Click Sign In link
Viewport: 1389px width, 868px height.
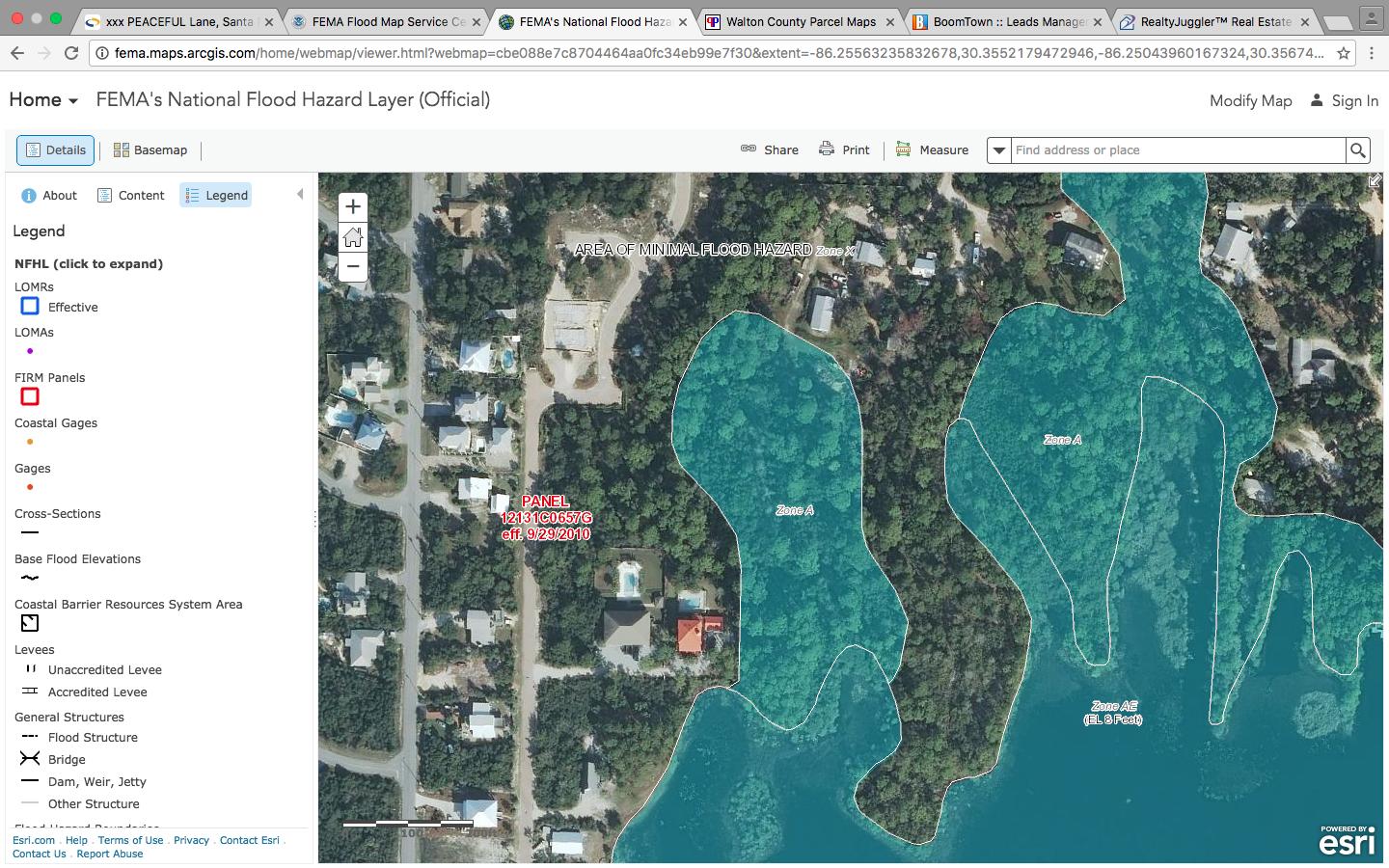click(1344, 100)
